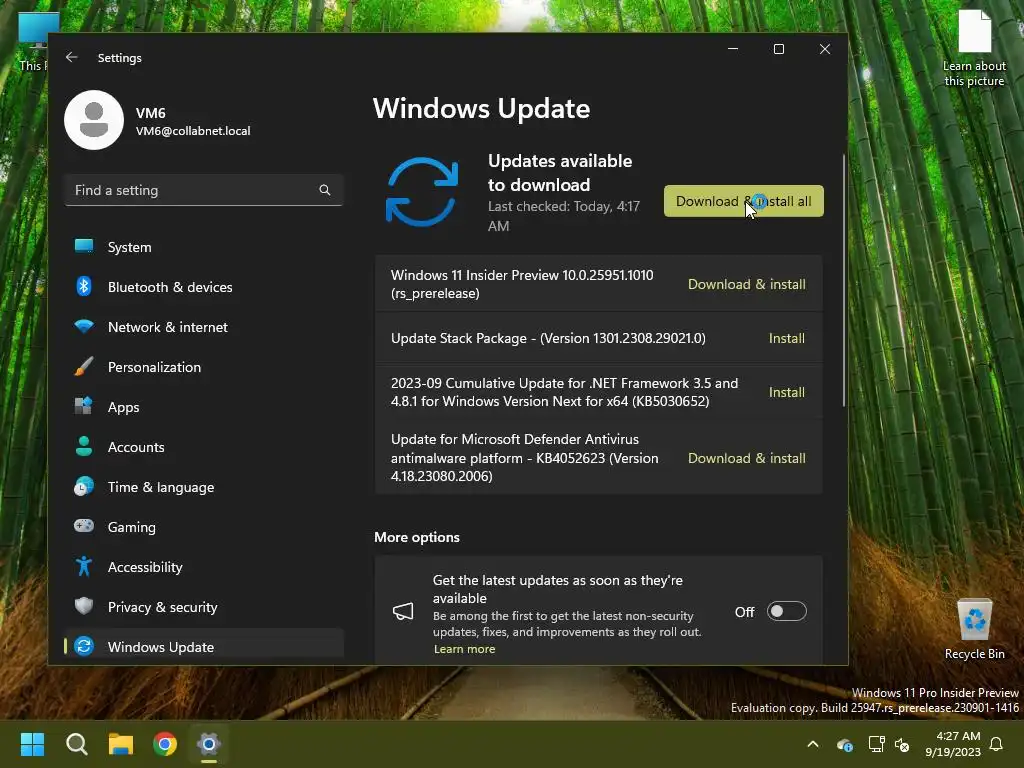The height and width of the screenshot is (768, 1024).
Task: Select Accounts in the sidebar
Action: (x=204, y=447)
